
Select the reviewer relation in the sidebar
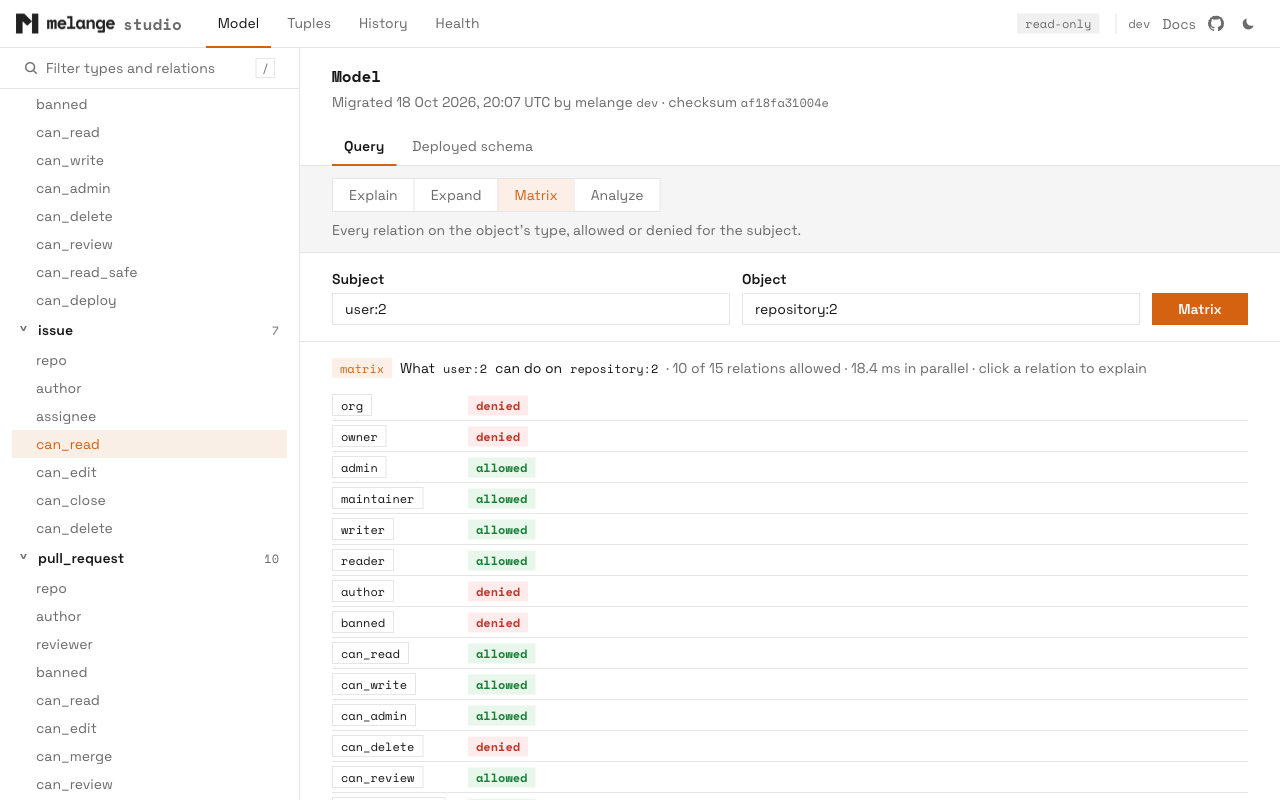(x=150, y=644)
